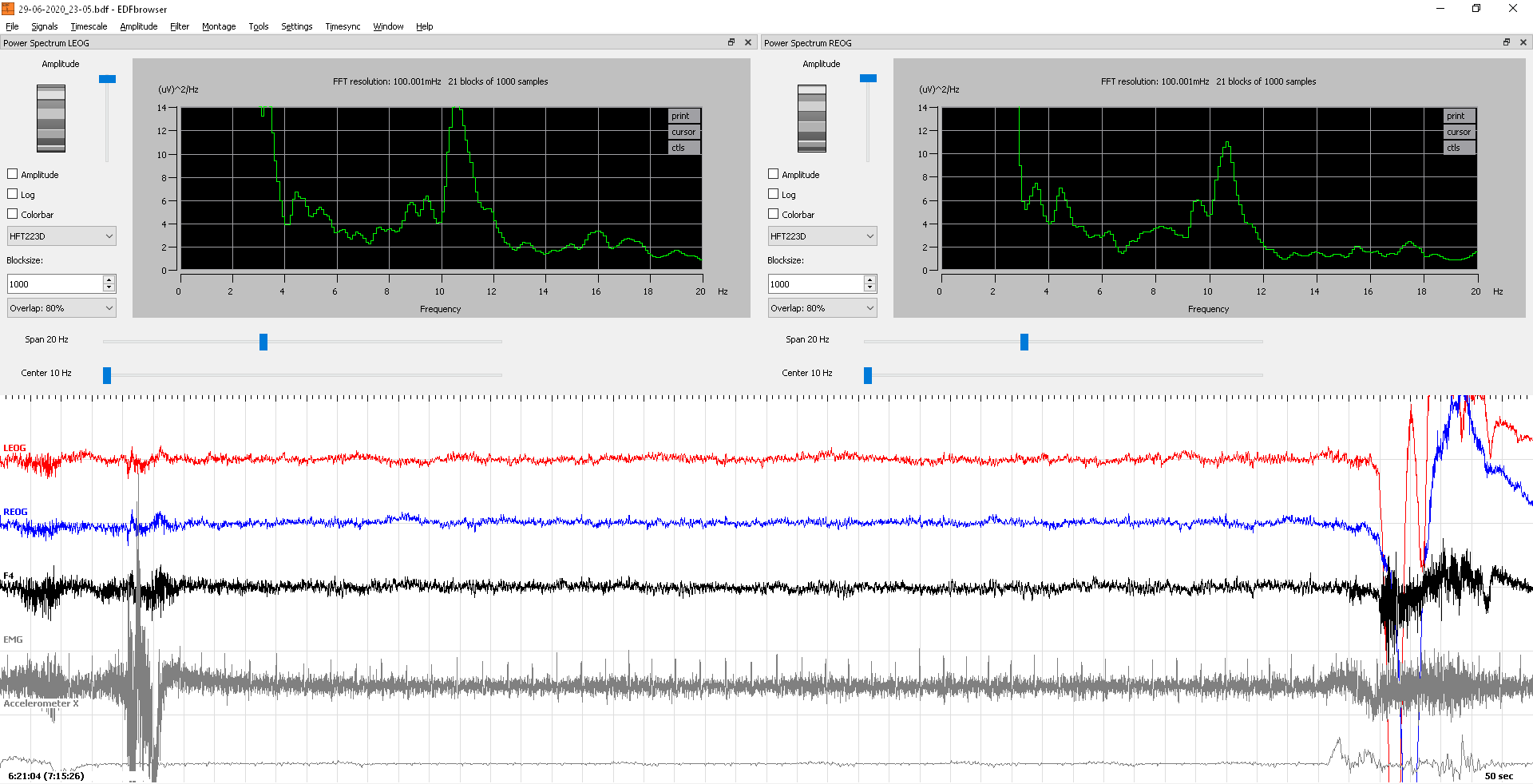Screen dimensions: 1533x784
Task: Open the Tools menu
Action: click(259, 26)
